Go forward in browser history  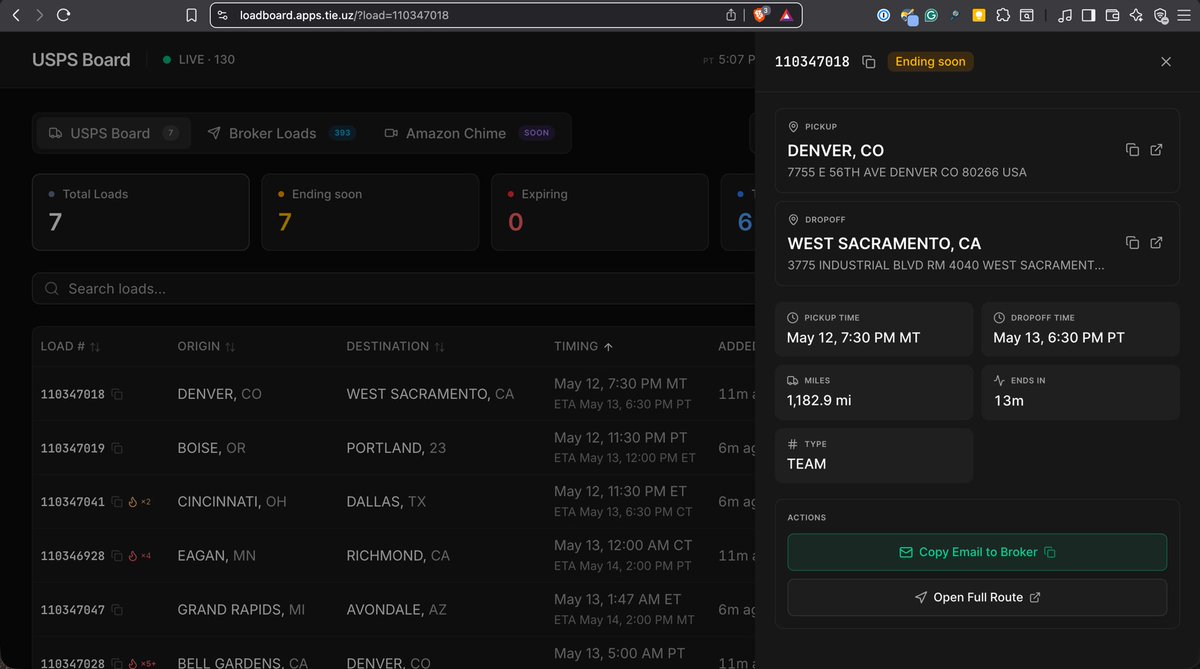pyautogui.click(x=39, y=15)
